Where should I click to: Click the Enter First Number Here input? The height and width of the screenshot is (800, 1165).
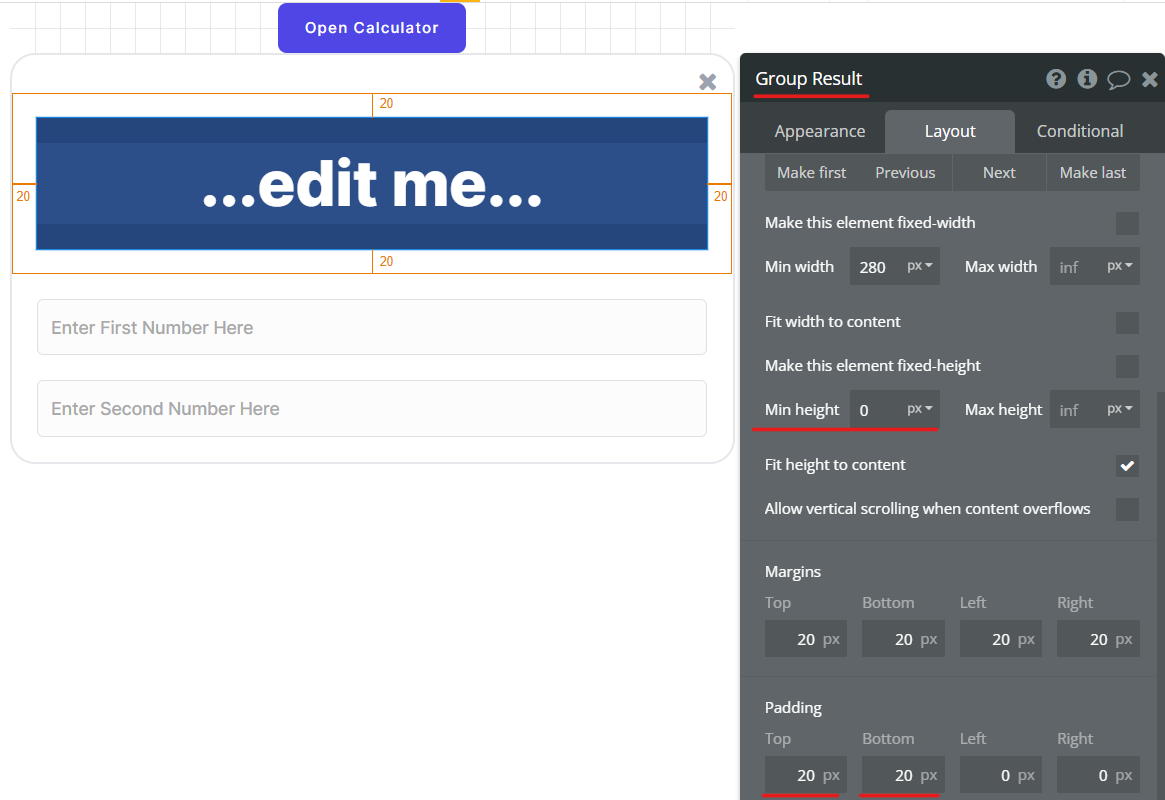coord(371,327)
